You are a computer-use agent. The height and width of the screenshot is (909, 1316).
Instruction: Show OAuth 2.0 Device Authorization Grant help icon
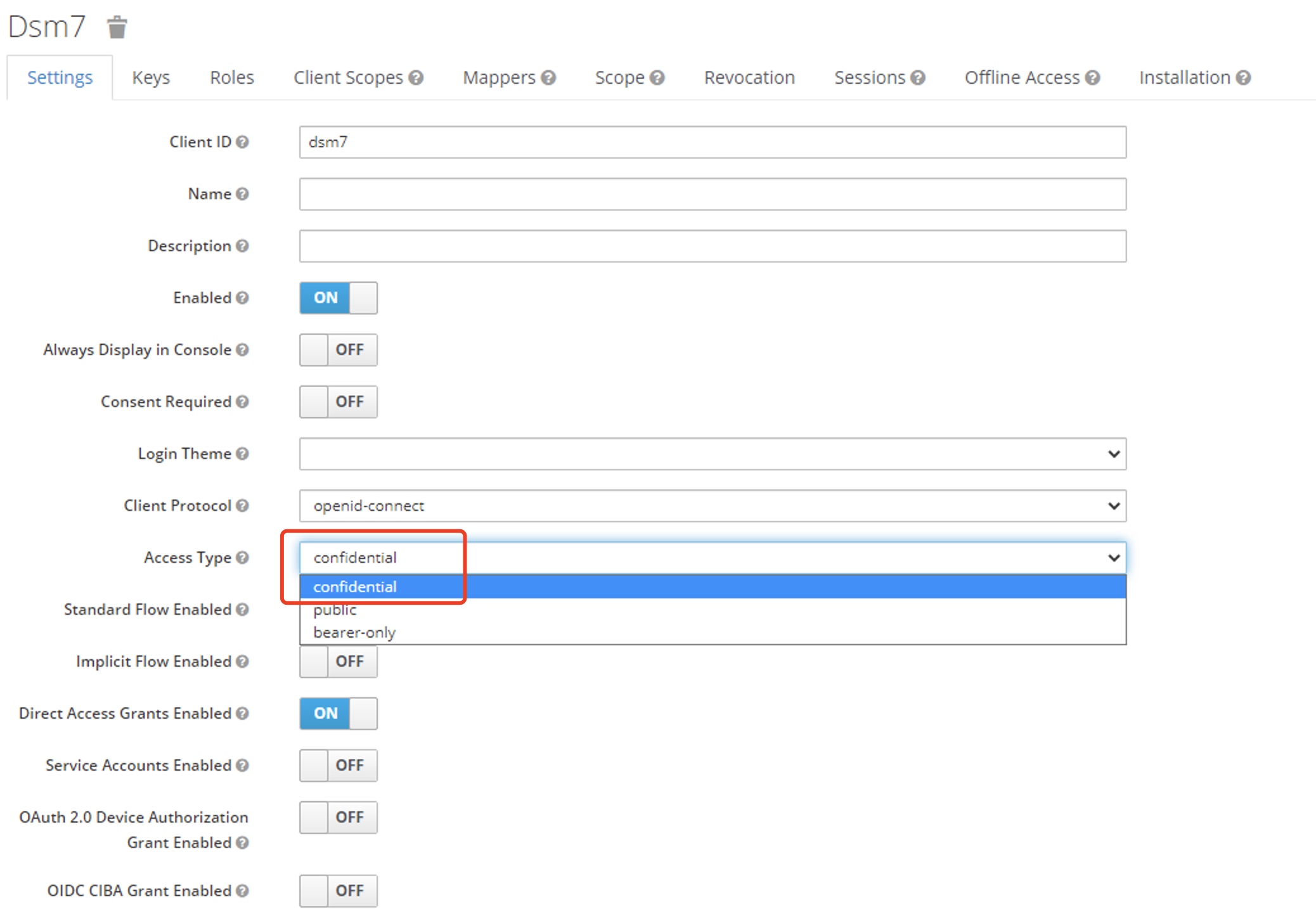(x=242, y=843)
